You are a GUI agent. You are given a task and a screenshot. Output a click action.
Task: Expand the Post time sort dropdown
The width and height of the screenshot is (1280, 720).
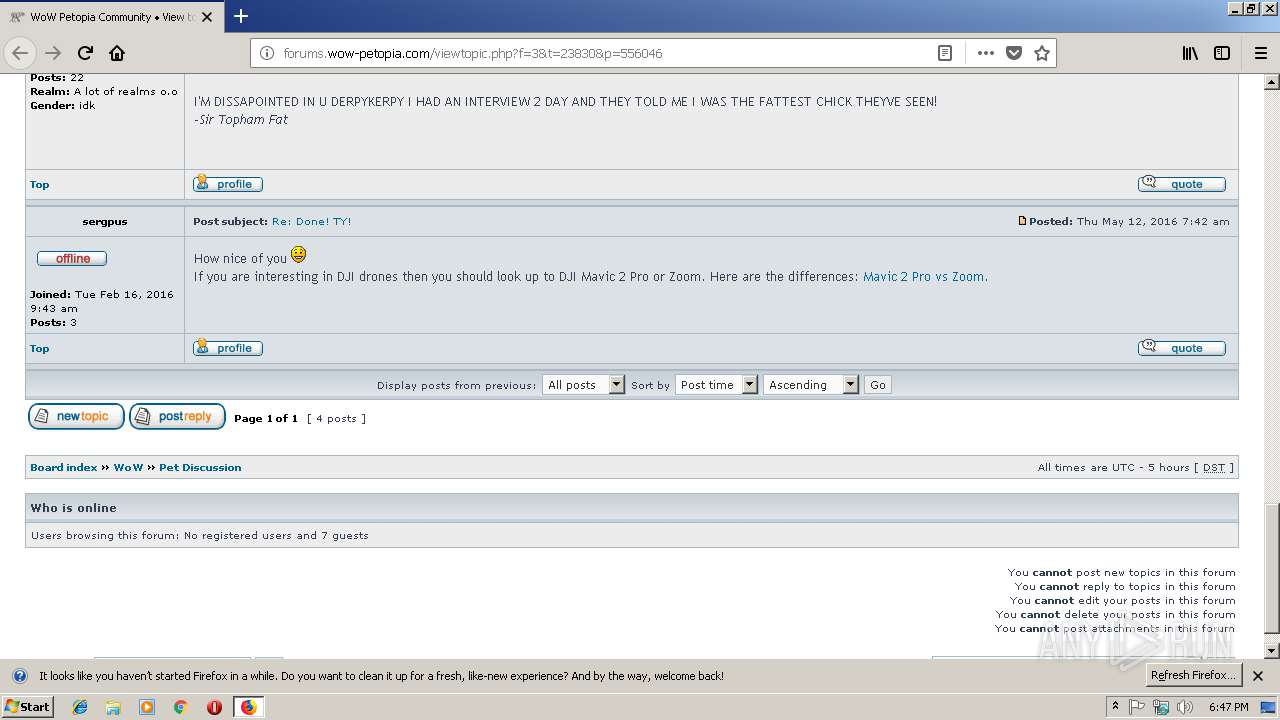716,385
